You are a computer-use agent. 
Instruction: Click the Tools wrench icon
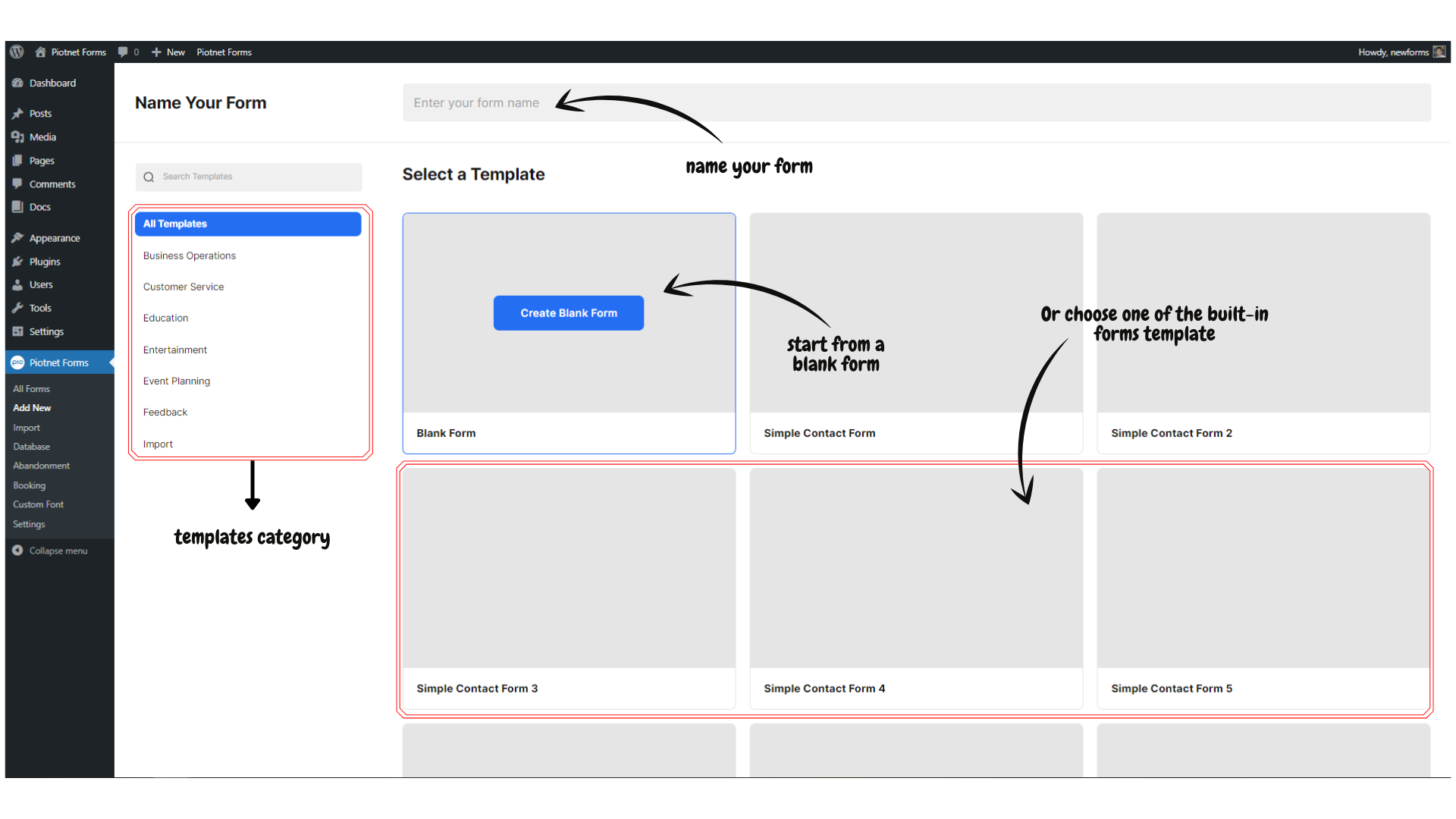(17, 308)
